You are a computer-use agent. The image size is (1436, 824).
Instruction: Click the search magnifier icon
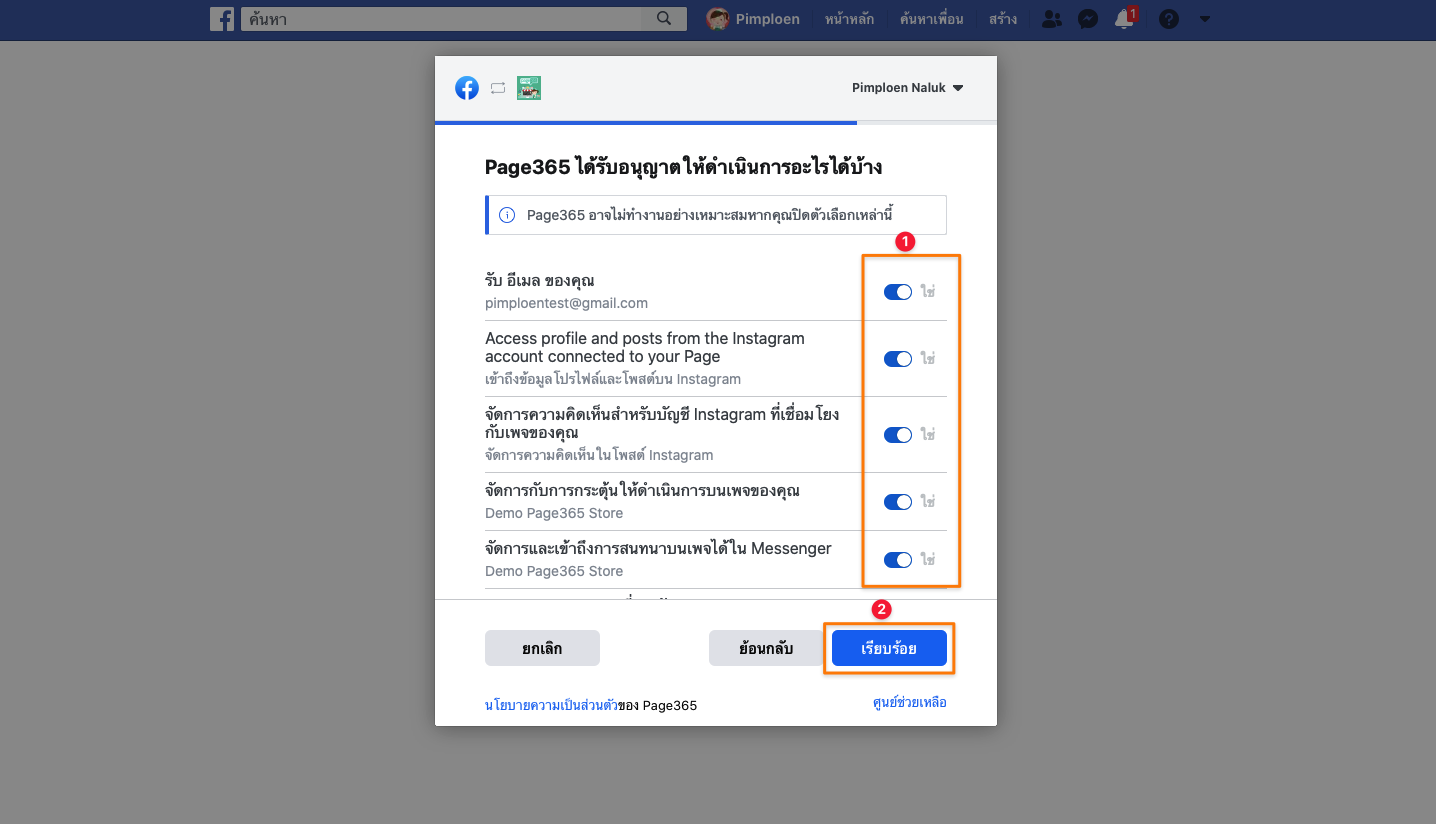coord(664,19)
